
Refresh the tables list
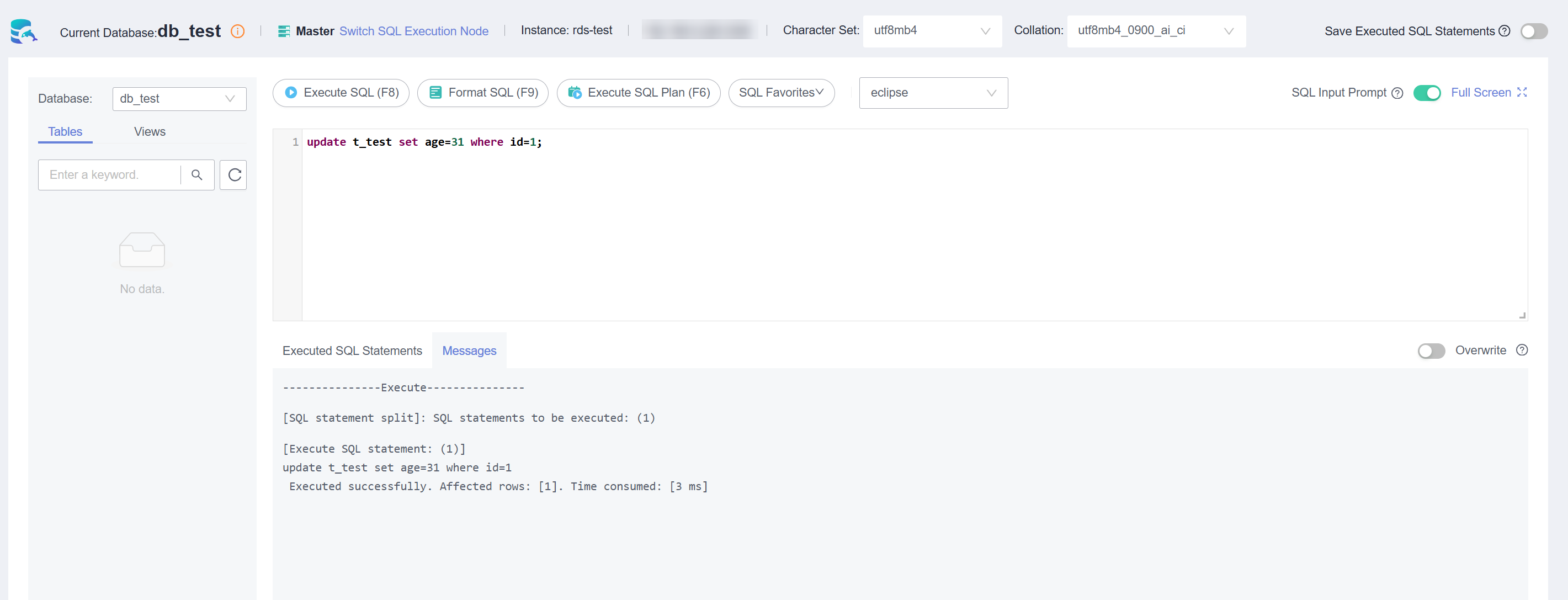click(234, 176)
